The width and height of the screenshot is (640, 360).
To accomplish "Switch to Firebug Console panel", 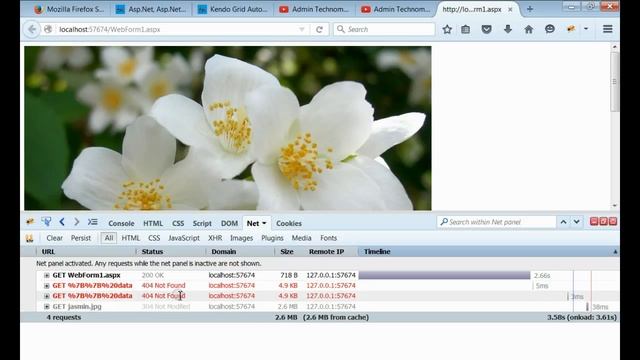I will pyautogui.click(x=121, y=223).
